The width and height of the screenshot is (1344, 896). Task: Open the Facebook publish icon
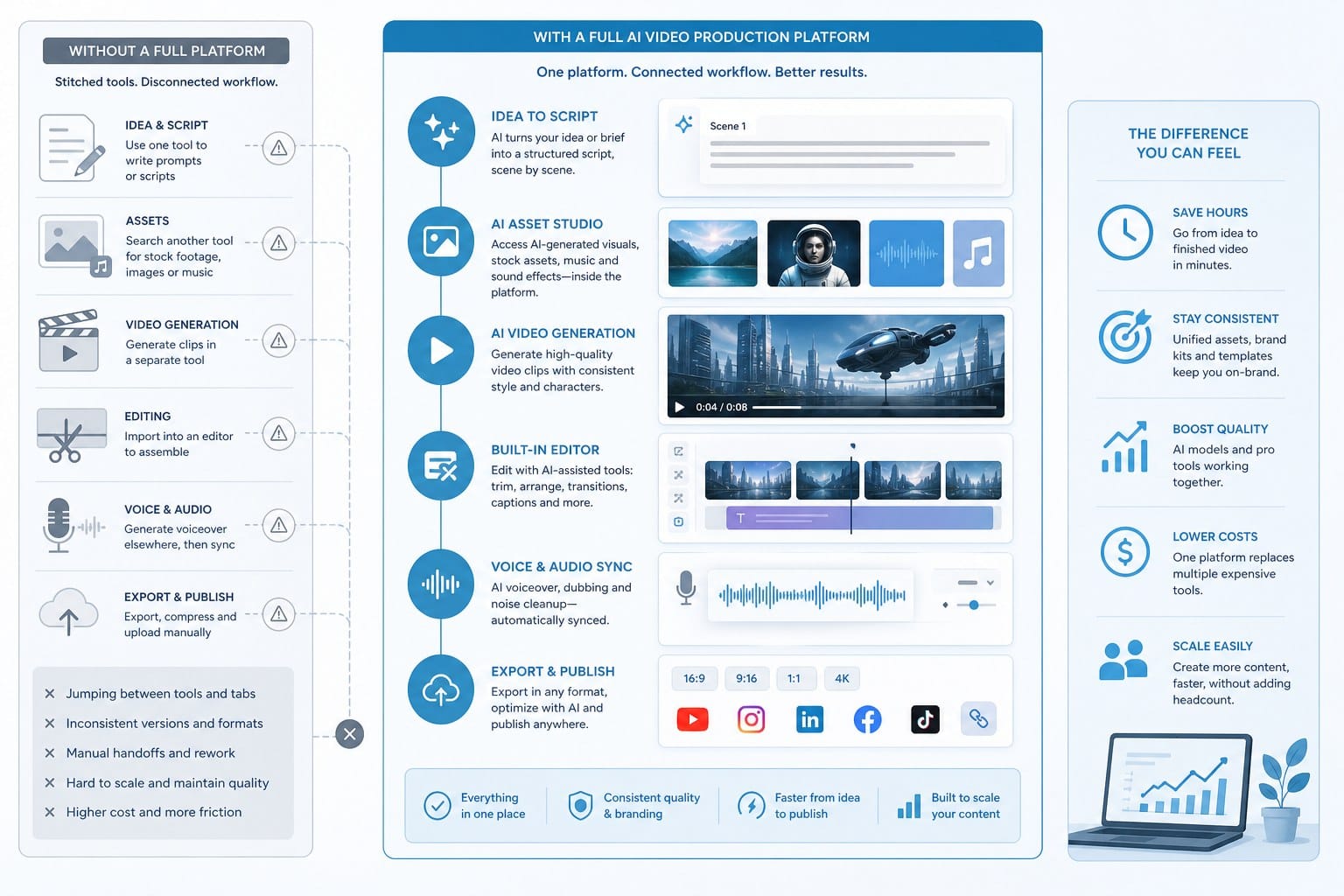[x=867, y=719]
